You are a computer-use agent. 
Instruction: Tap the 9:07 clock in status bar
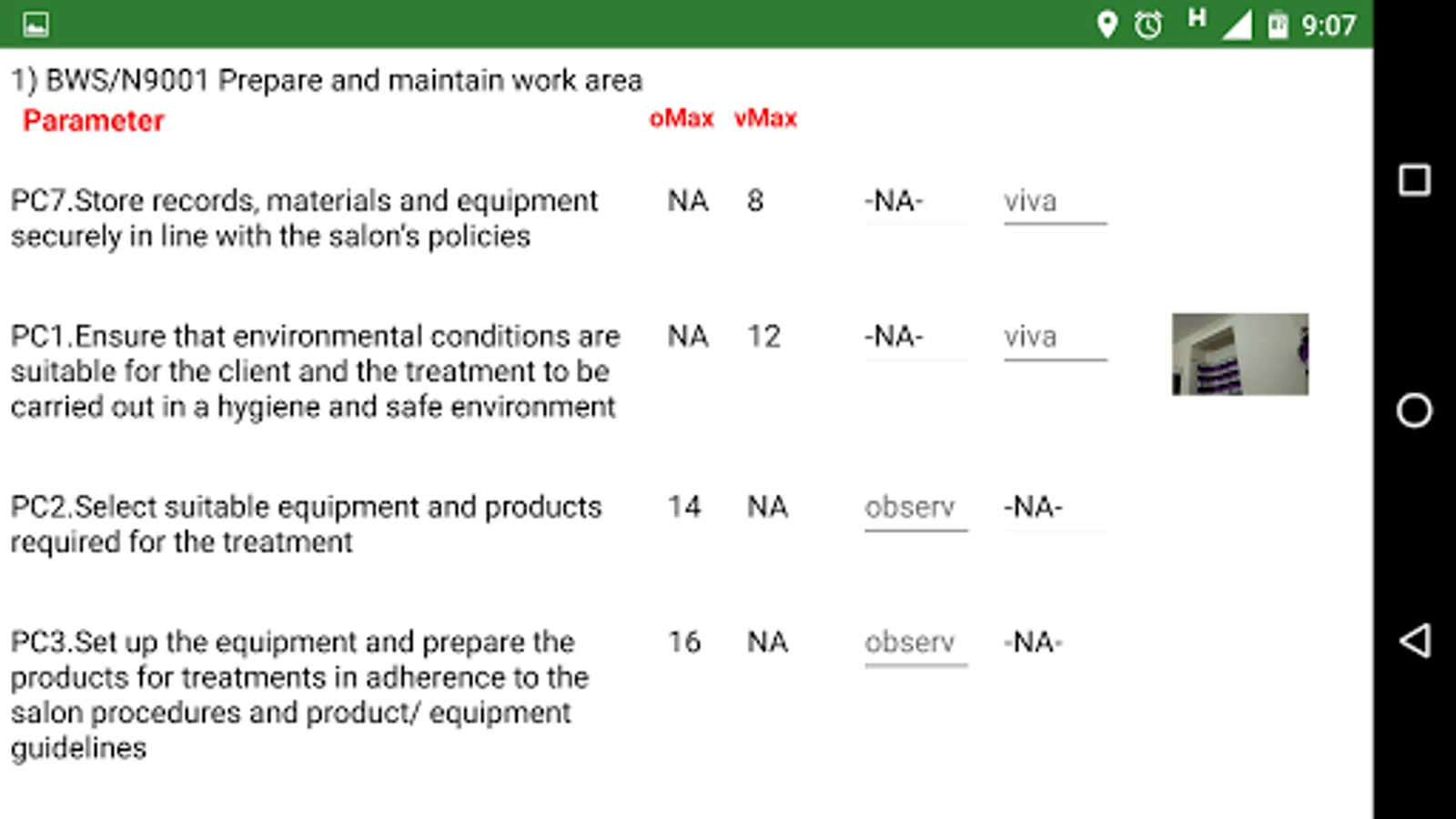[x=1329, y=25]
